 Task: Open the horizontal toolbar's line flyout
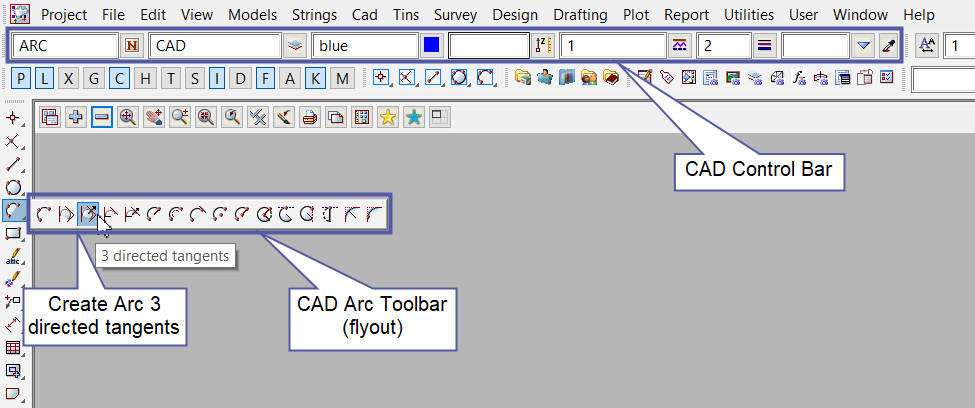point(433,78)
